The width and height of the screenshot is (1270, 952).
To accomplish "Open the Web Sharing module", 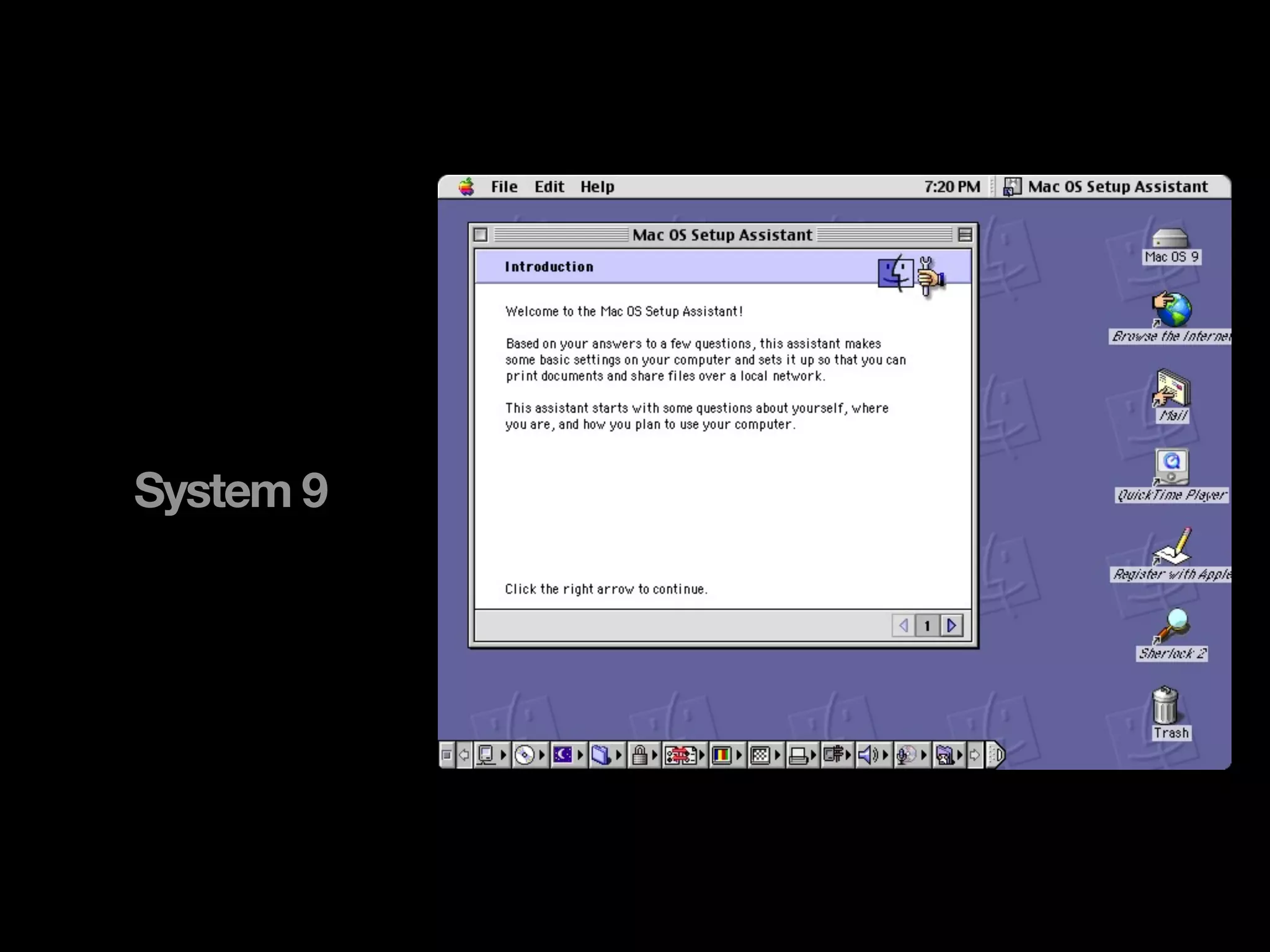I will tap(949, 755).
